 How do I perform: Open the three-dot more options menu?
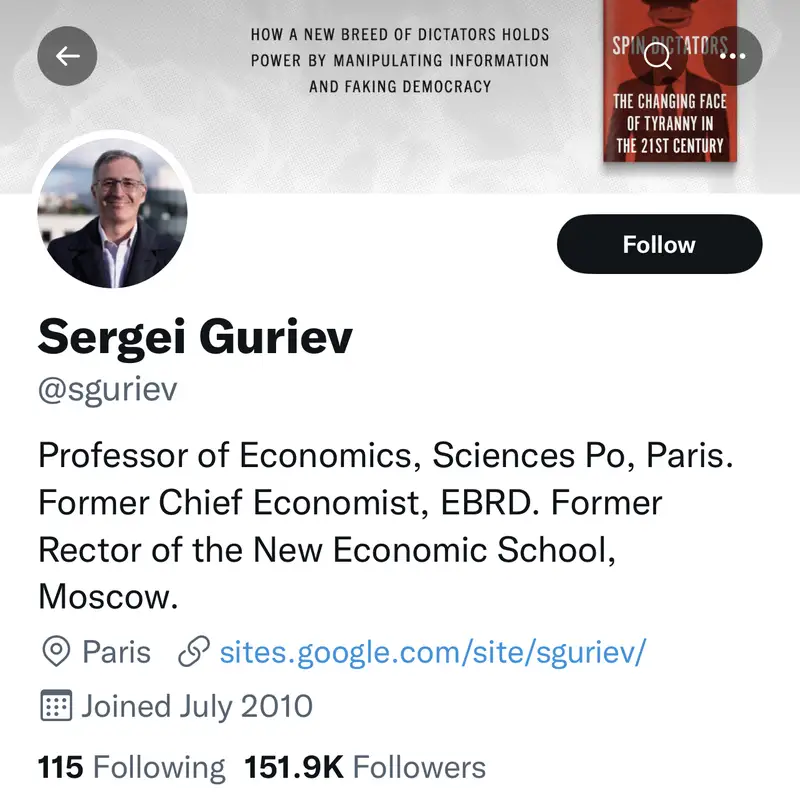coord(740,57)
